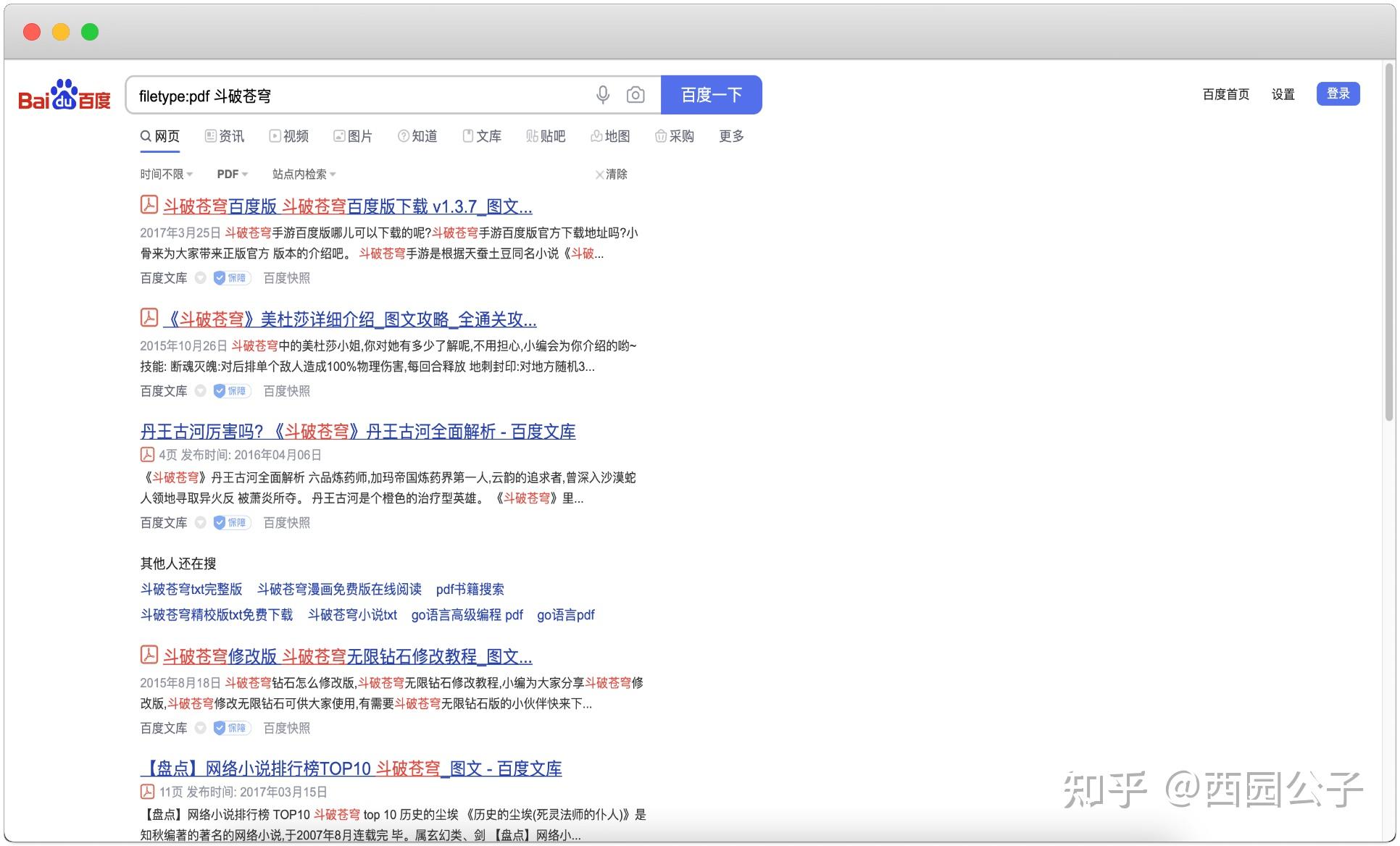Open 美杜莎详细介绍 result link
This screenshot has width=1400, height=846.
point(350,319)
